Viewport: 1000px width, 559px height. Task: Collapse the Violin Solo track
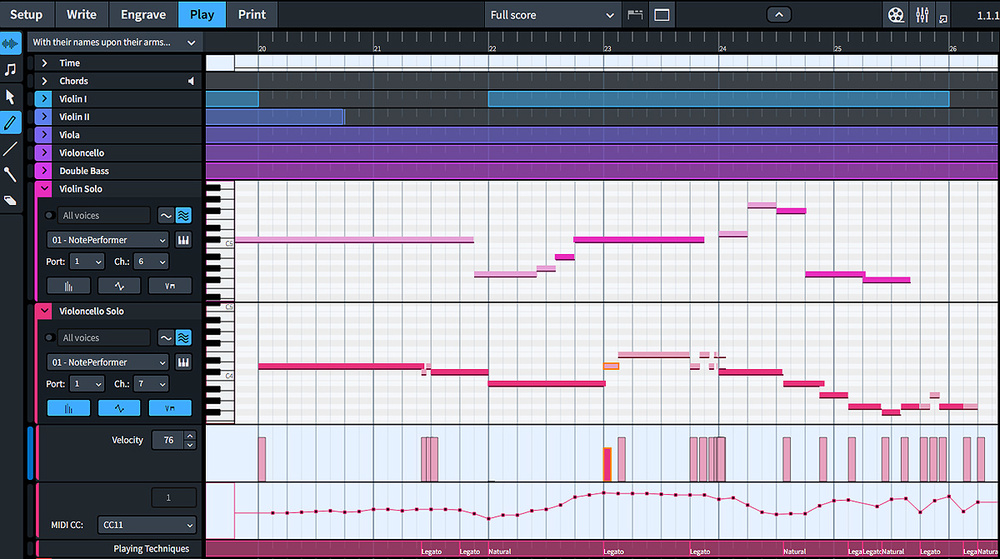pos(44,189)
